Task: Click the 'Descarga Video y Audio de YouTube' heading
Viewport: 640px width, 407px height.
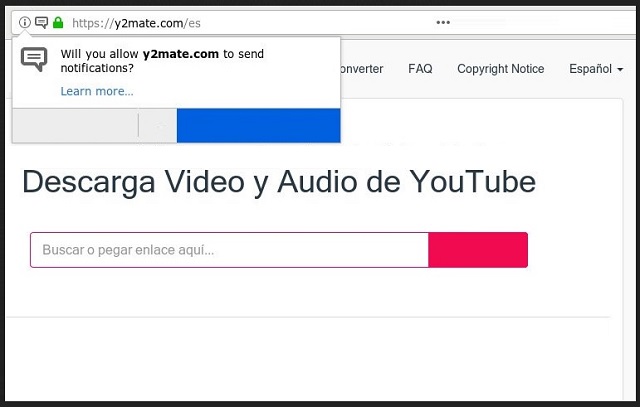Action: [x=279, y=182]
